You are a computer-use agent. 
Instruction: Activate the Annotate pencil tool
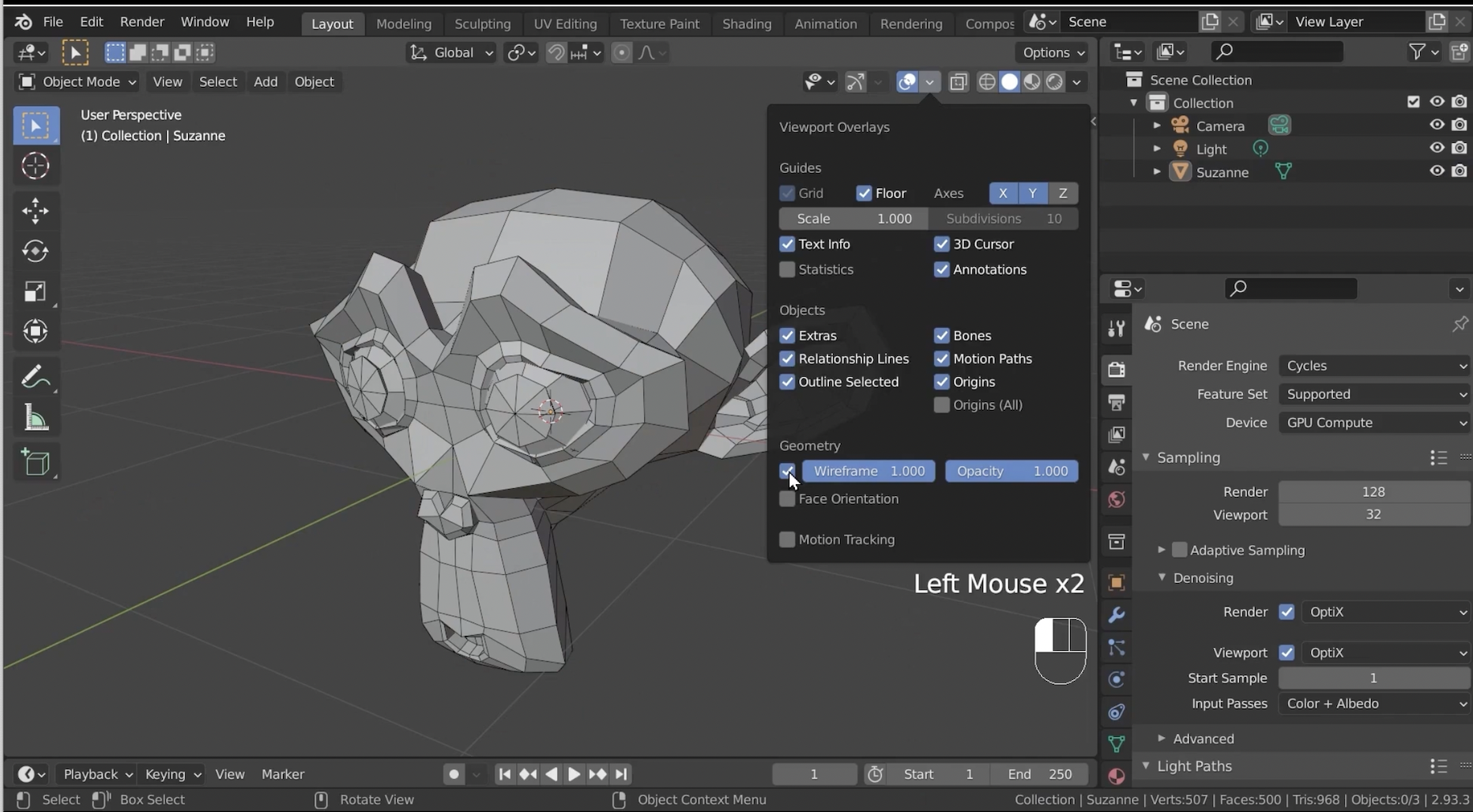click(x=36, y=378)
